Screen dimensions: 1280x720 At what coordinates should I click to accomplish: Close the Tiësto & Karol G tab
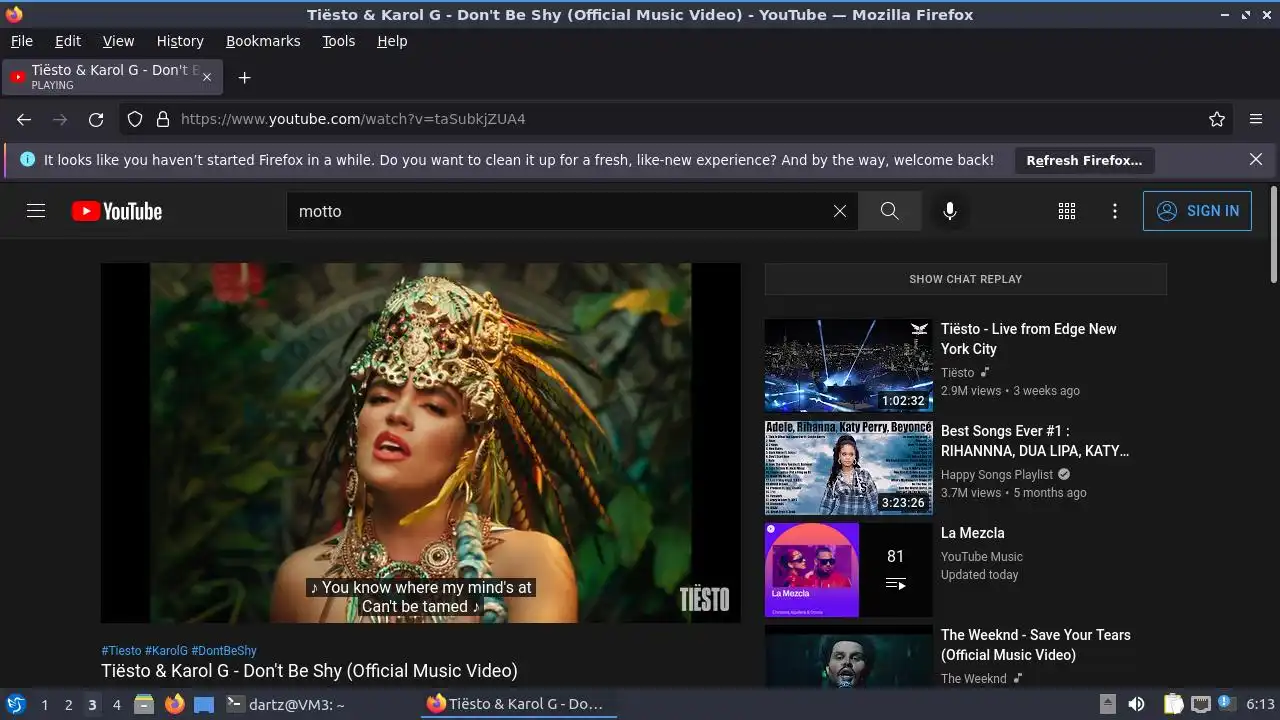[x=207, y=77]
